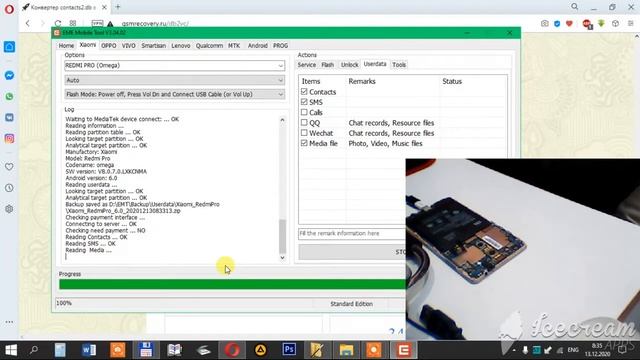Open Messenger in the Opera sidebar

(9, 76)
